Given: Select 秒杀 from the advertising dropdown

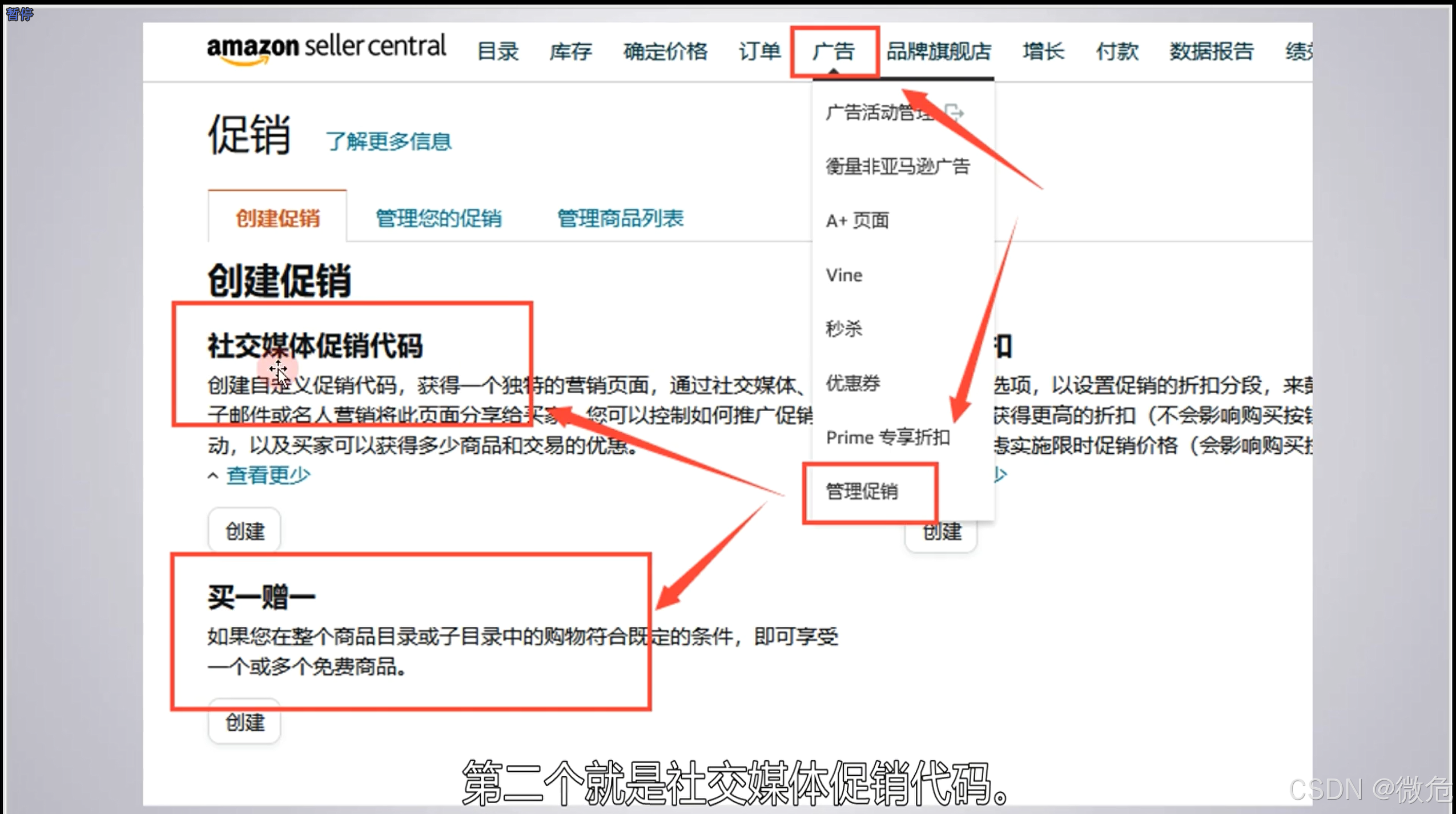Looking at the screenshot, I should pos(844,329).
